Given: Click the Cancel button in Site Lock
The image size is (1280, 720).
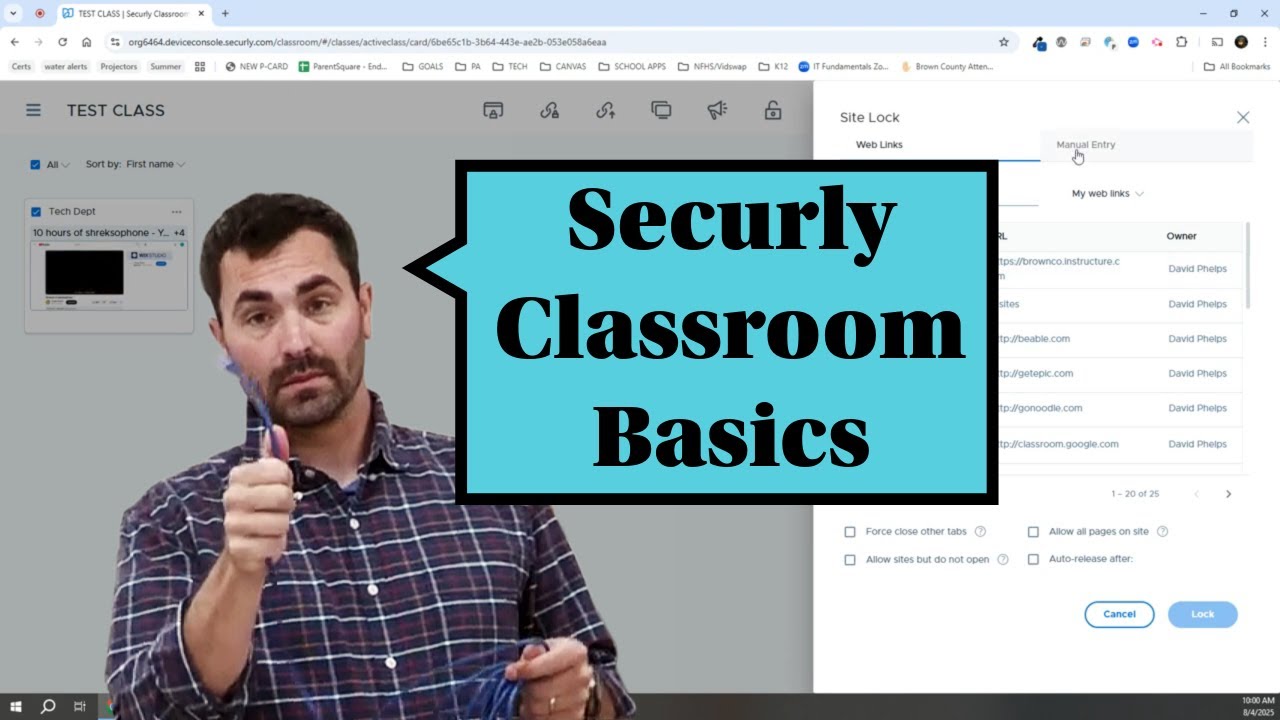Looking at the screenshot, I should [x=1119, y=614].
